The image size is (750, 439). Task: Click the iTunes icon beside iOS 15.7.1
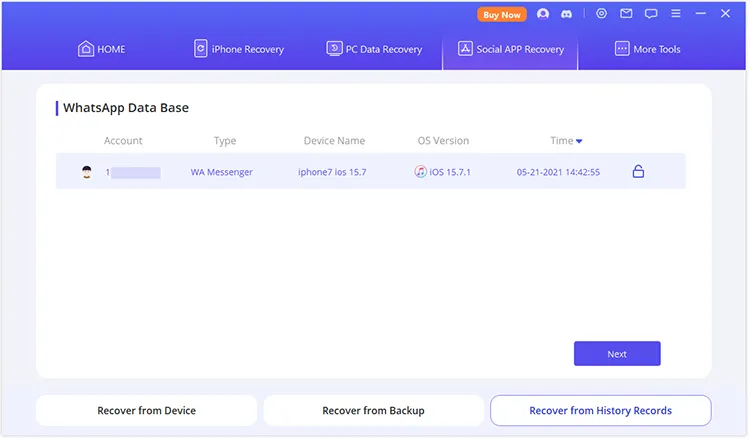420,171
